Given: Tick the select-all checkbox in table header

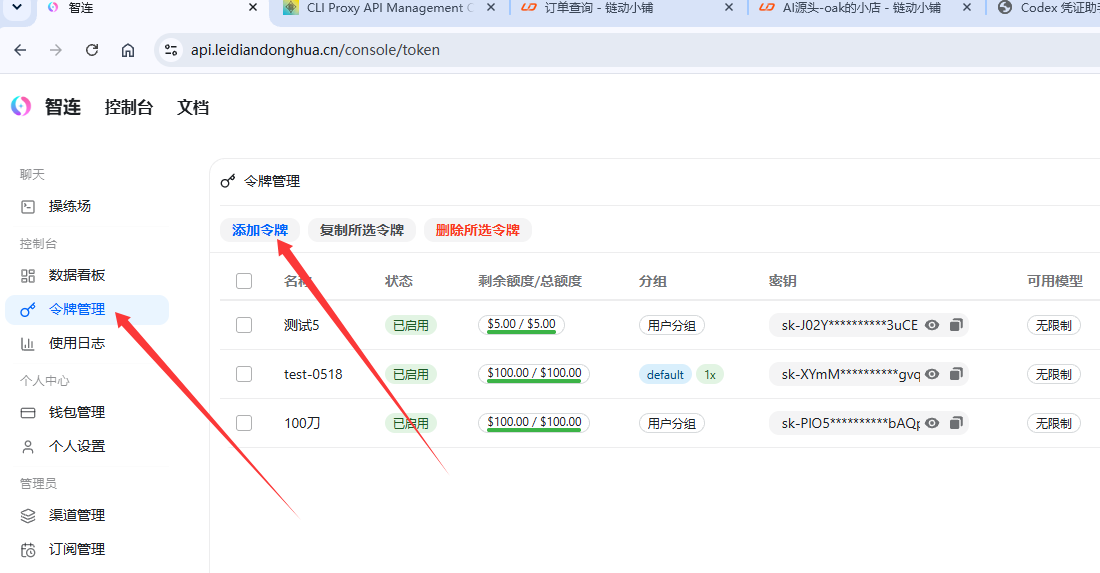Looking at the screenshot, I should tap(244, 281).
